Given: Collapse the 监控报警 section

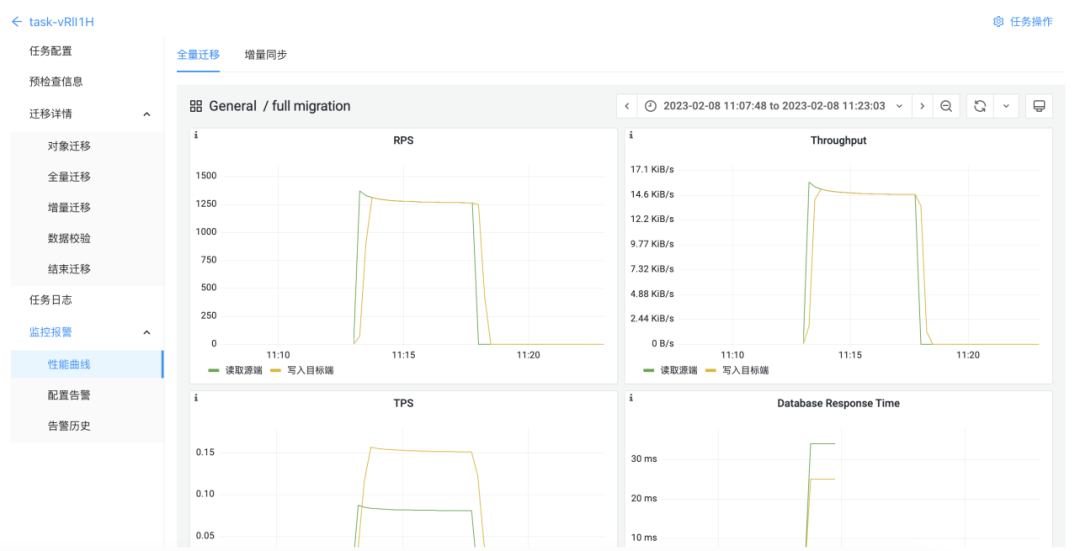Looking at the screenshot, I should point(147,333).
